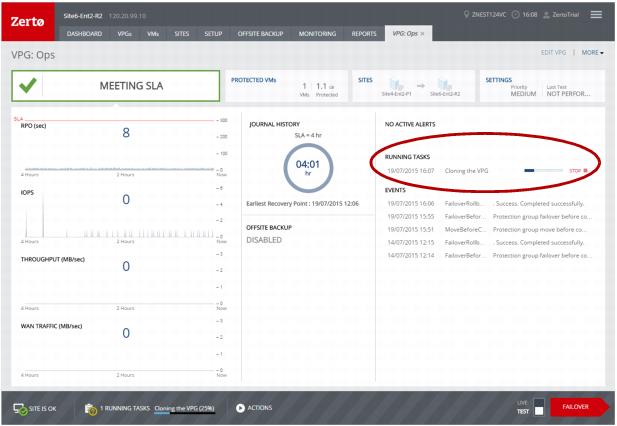Screen dimensions: 617x426
Task: Click the Zerto logo
Action: (x=28, y=21)
